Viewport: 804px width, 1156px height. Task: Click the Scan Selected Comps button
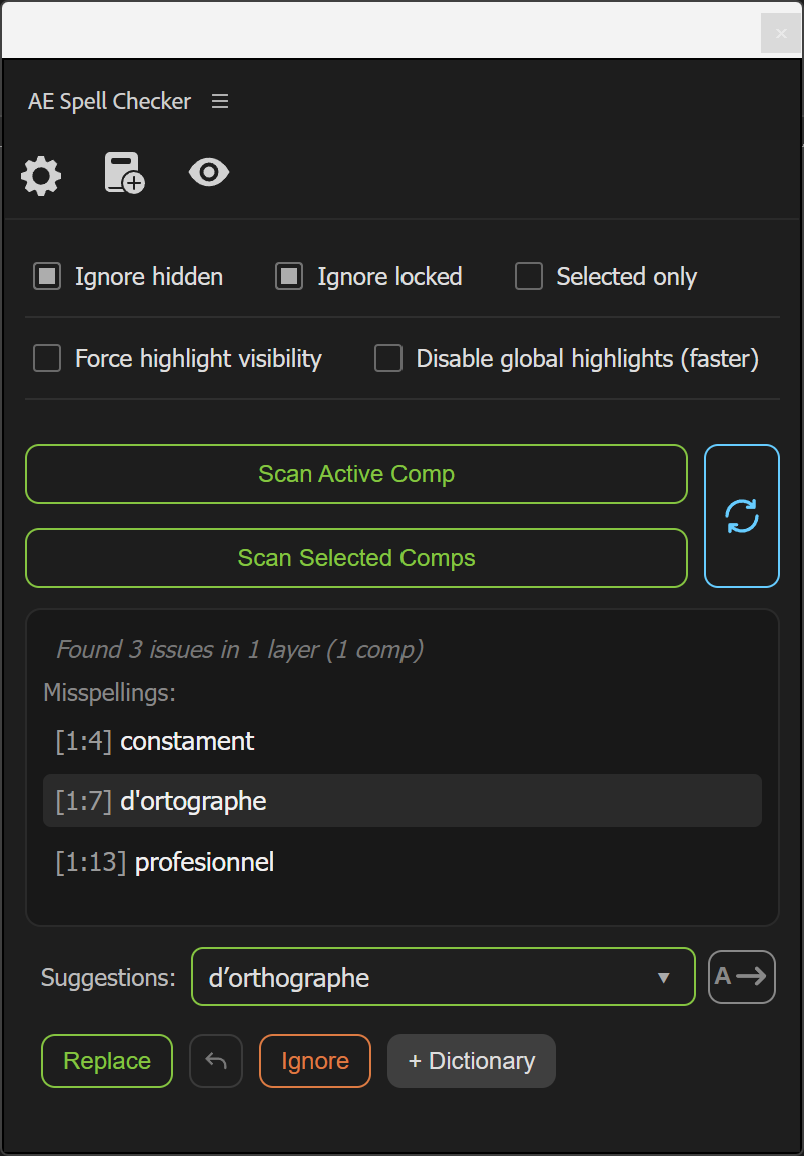coord(357,558)
